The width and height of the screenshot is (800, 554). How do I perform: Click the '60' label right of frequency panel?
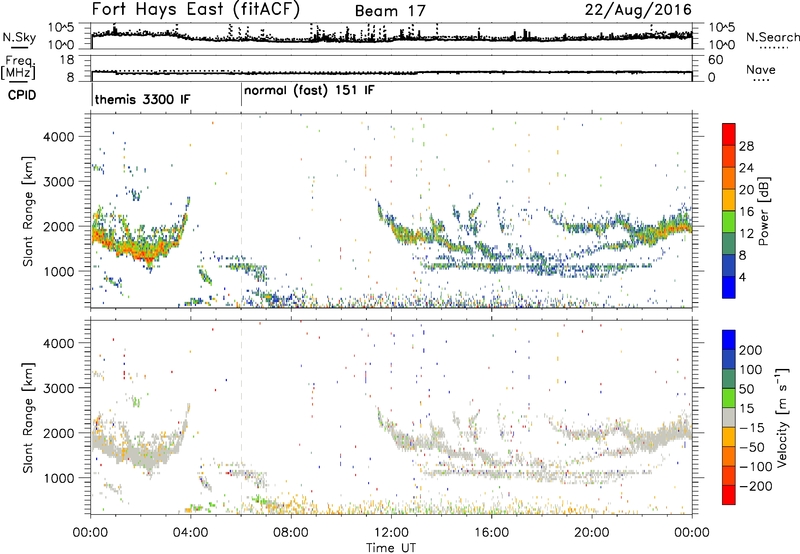point(716,60)
